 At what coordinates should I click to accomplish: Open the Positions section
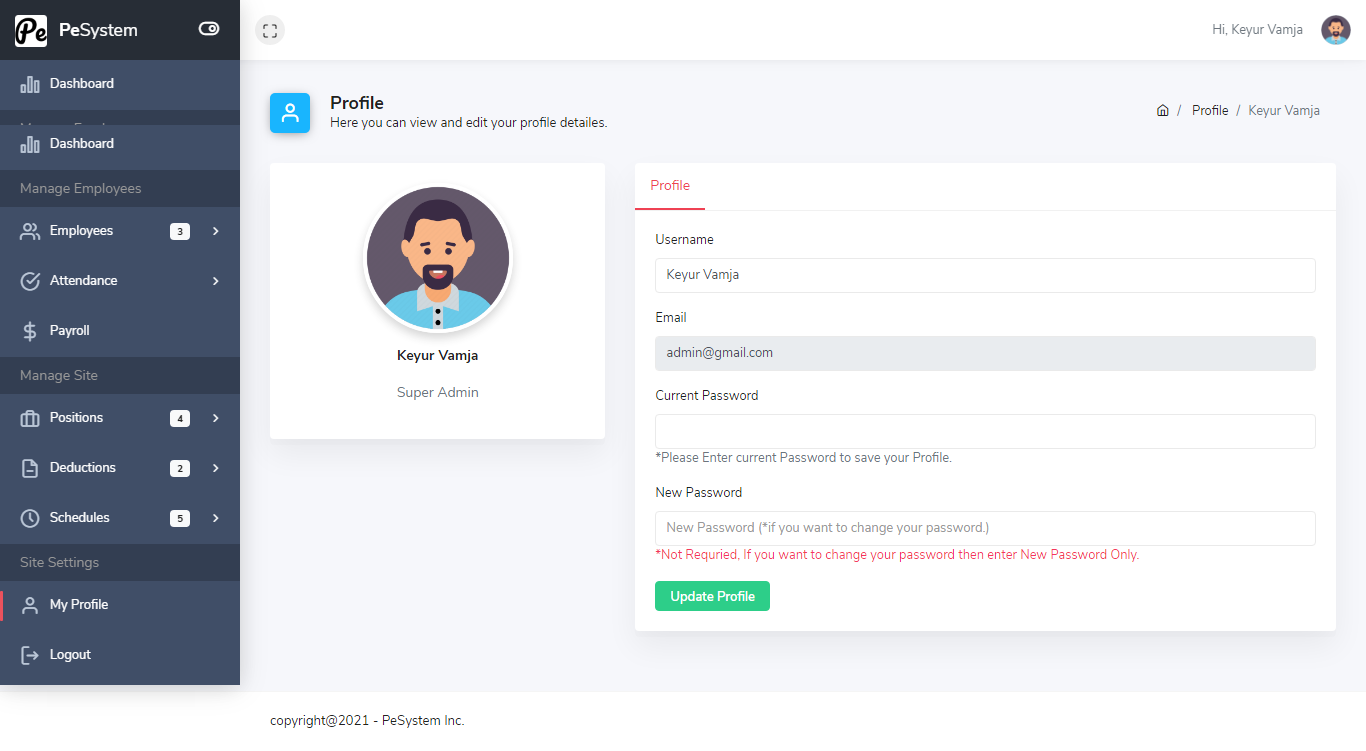pyautogui.click(x=76, y=417)
